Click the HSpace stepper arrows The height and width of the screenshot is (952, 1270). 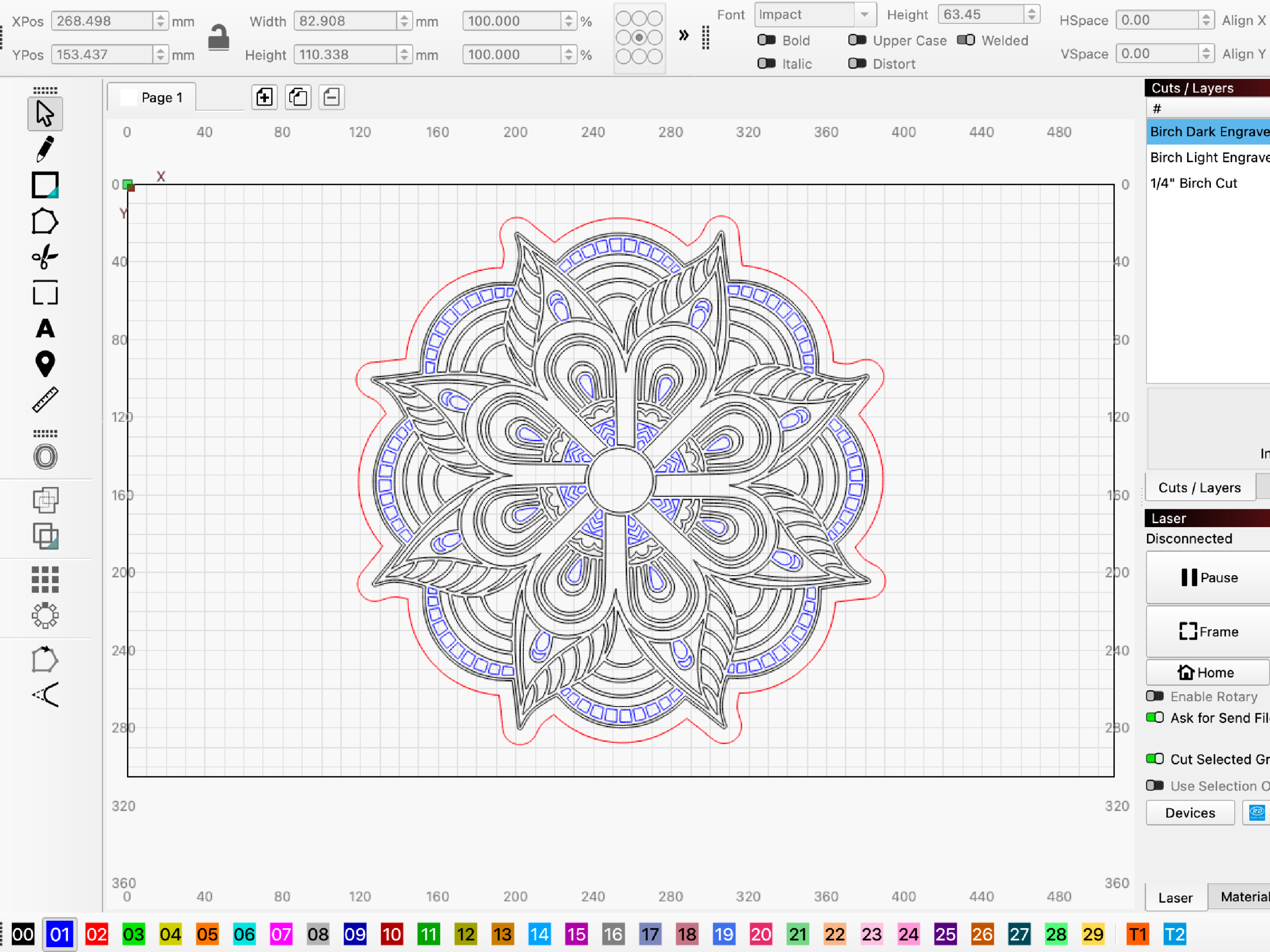click(1206, 20)
